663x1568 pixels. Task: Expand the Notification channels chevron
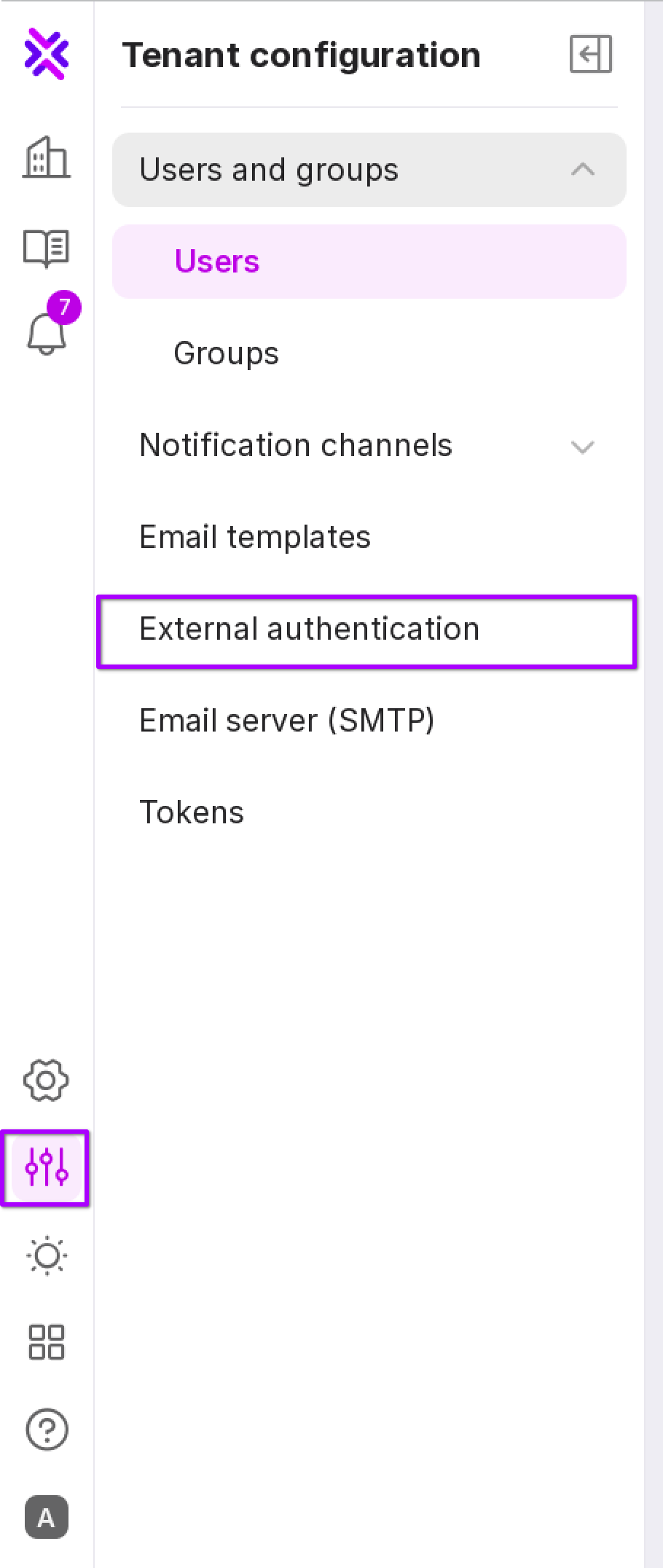coord(583,446)
